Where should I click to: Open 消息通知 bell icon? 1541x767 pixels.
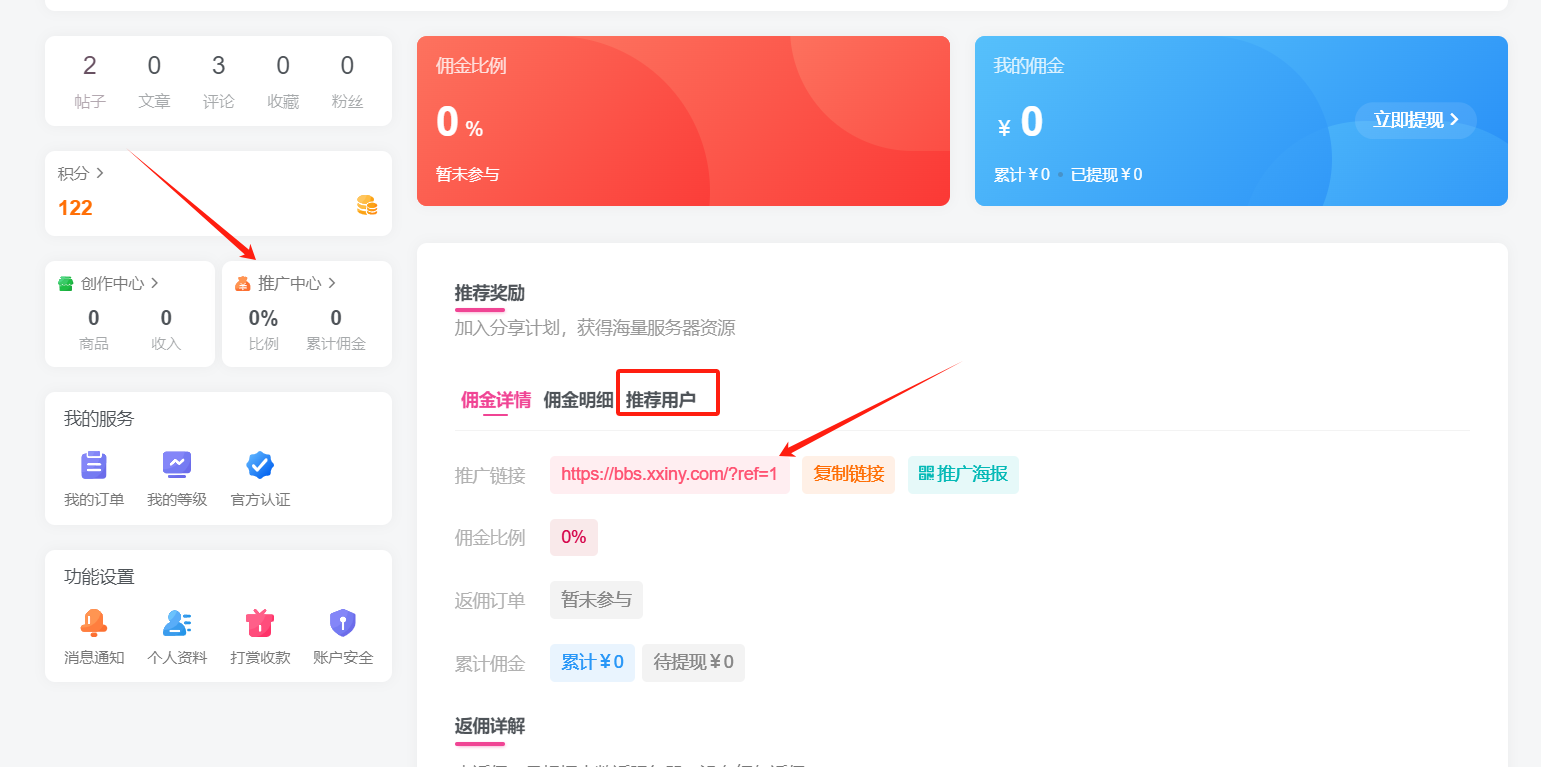point(94,623)
